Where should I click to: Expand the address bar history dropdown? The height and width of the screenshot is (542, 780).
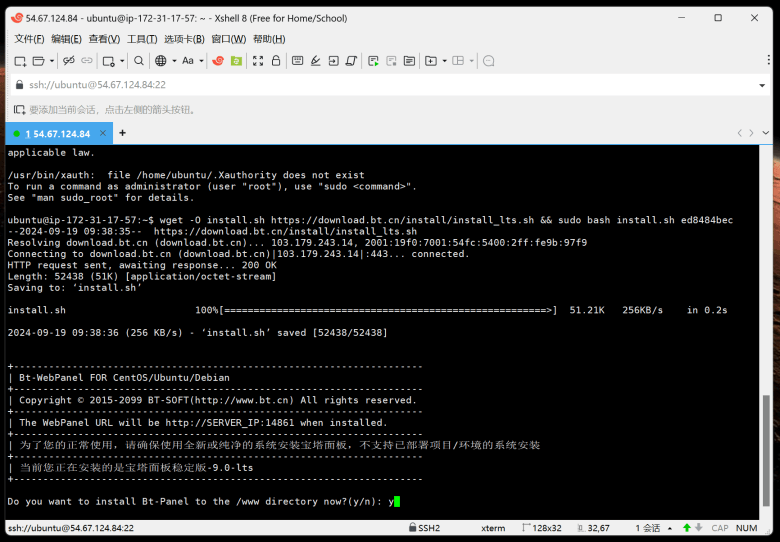pos(762,85)
